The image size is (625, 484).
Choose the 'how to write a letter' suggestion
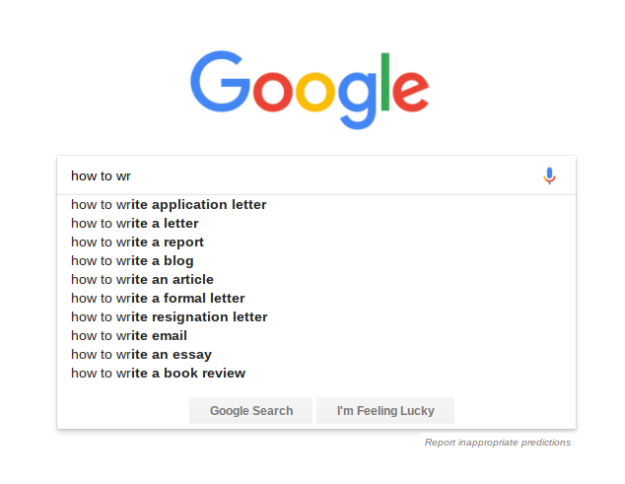pos(135,223)
